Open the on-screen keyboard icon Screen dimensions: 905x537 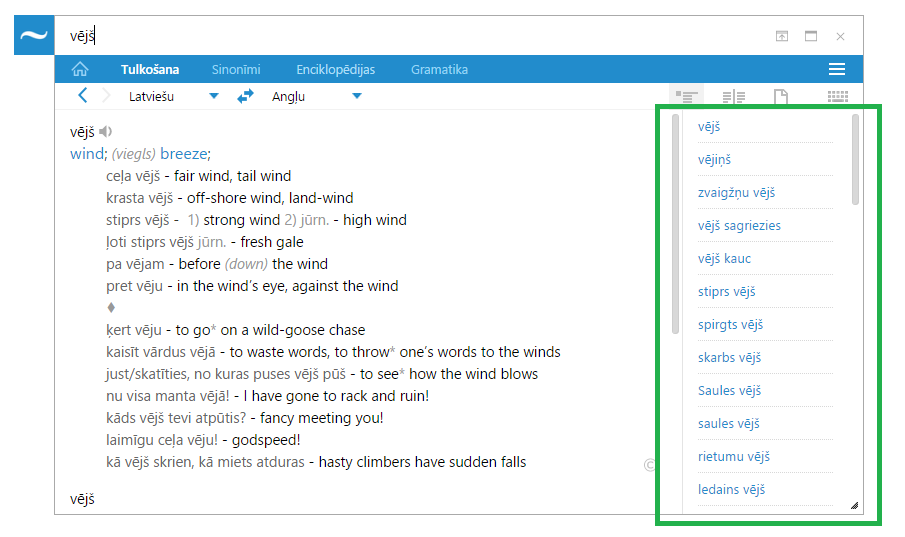(x=838, y=97)
